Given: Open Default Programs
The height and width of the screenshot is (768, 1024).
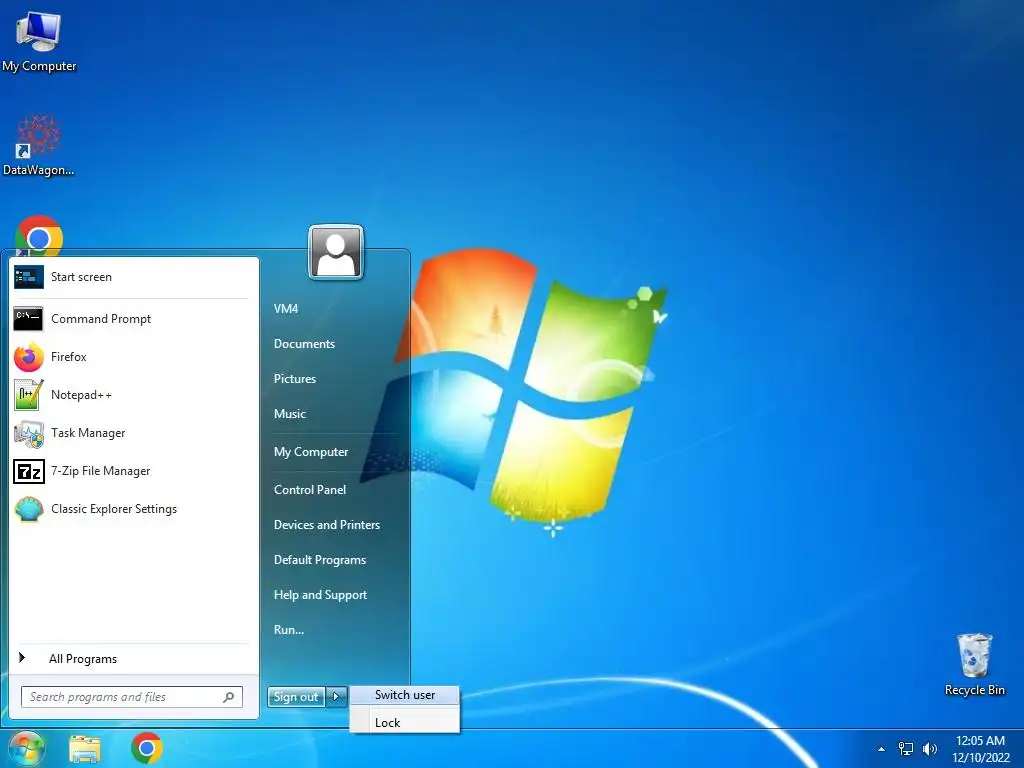Looking at the screenshot, I should click(319, 560).
